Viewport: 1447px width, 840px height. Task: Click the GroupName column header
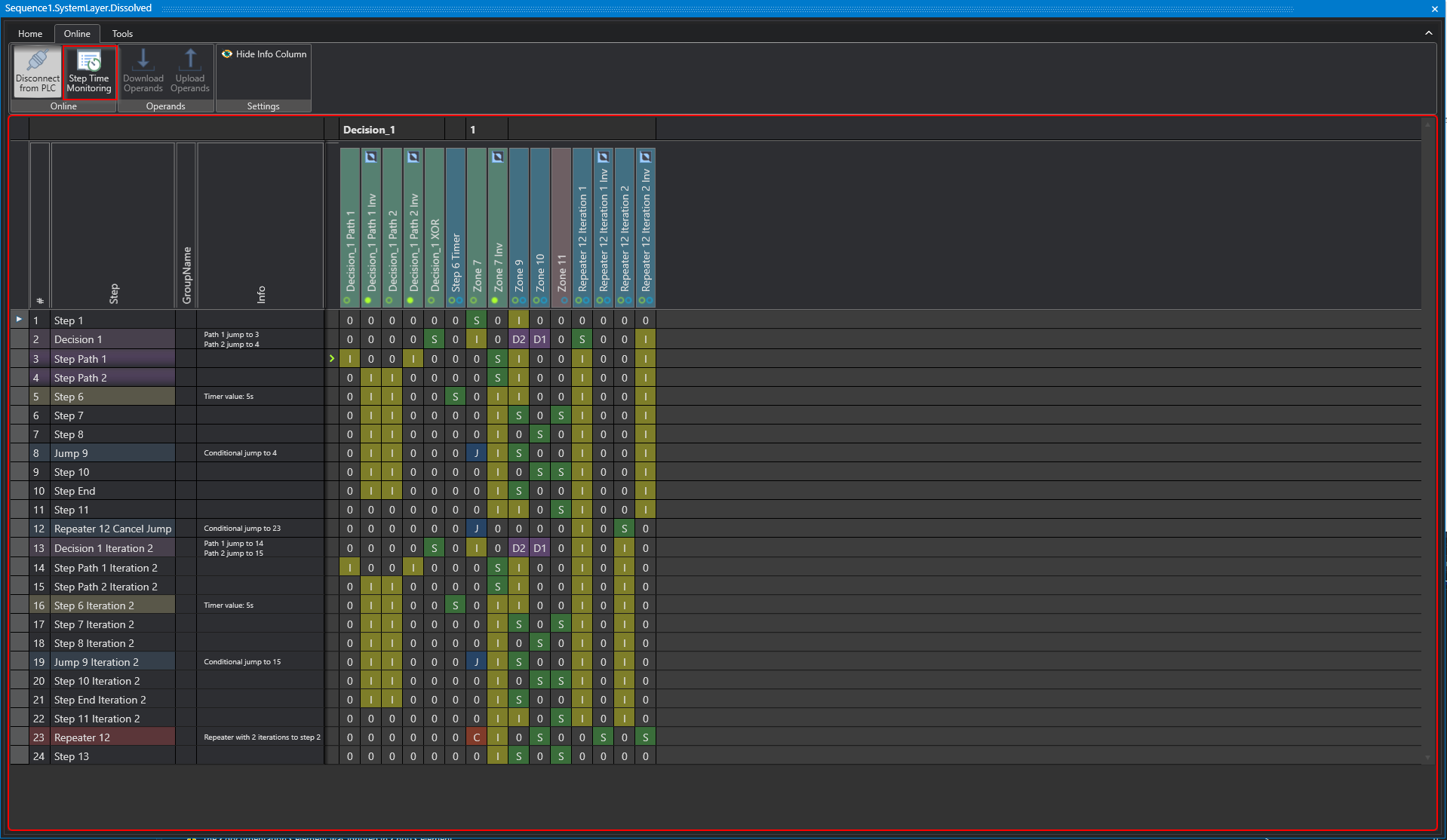click(186, 226)
